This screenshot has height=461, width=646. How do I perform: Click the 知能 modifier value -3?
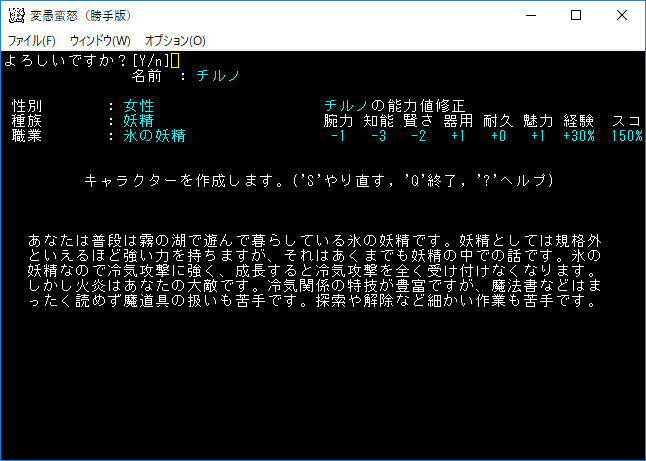click(x=377, y=135)
